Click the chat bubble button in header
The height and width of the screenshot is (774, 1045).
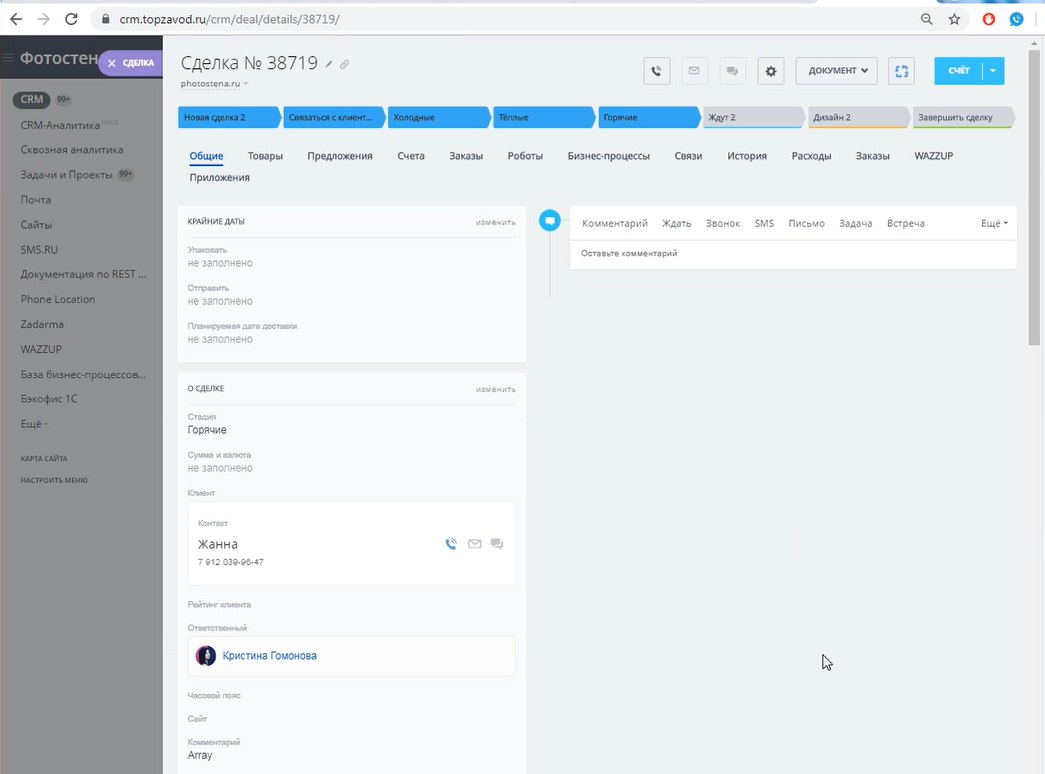[732, 71]
